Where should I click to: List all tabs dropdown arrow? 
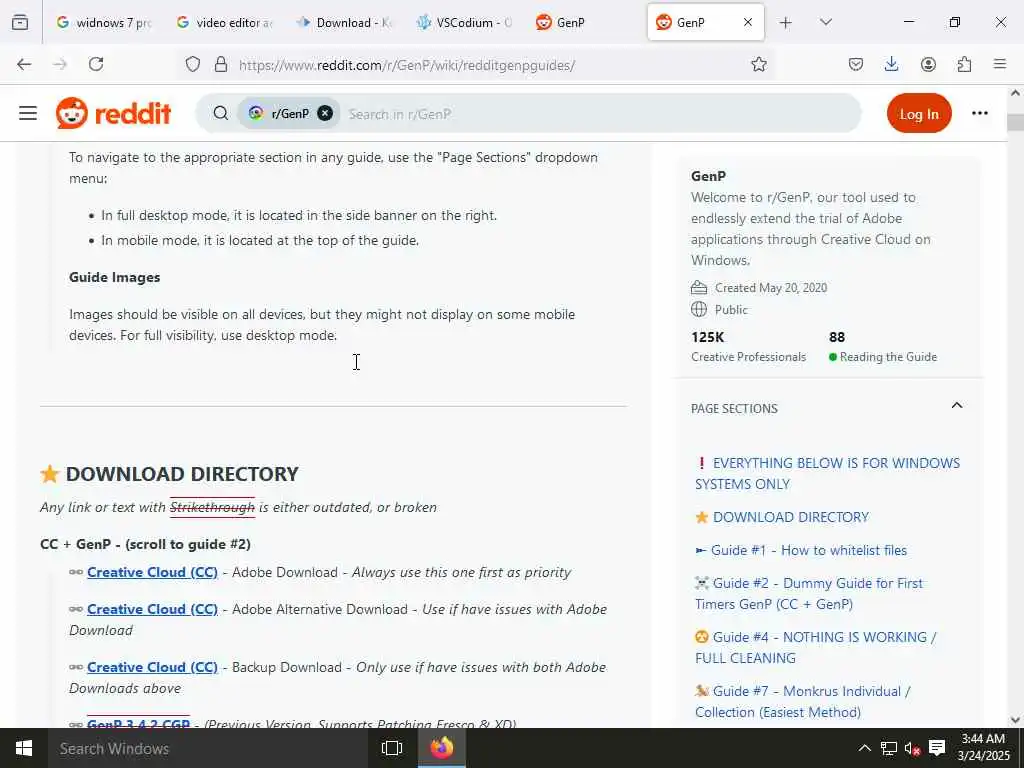pyautogui.click(x=825, y=22)
